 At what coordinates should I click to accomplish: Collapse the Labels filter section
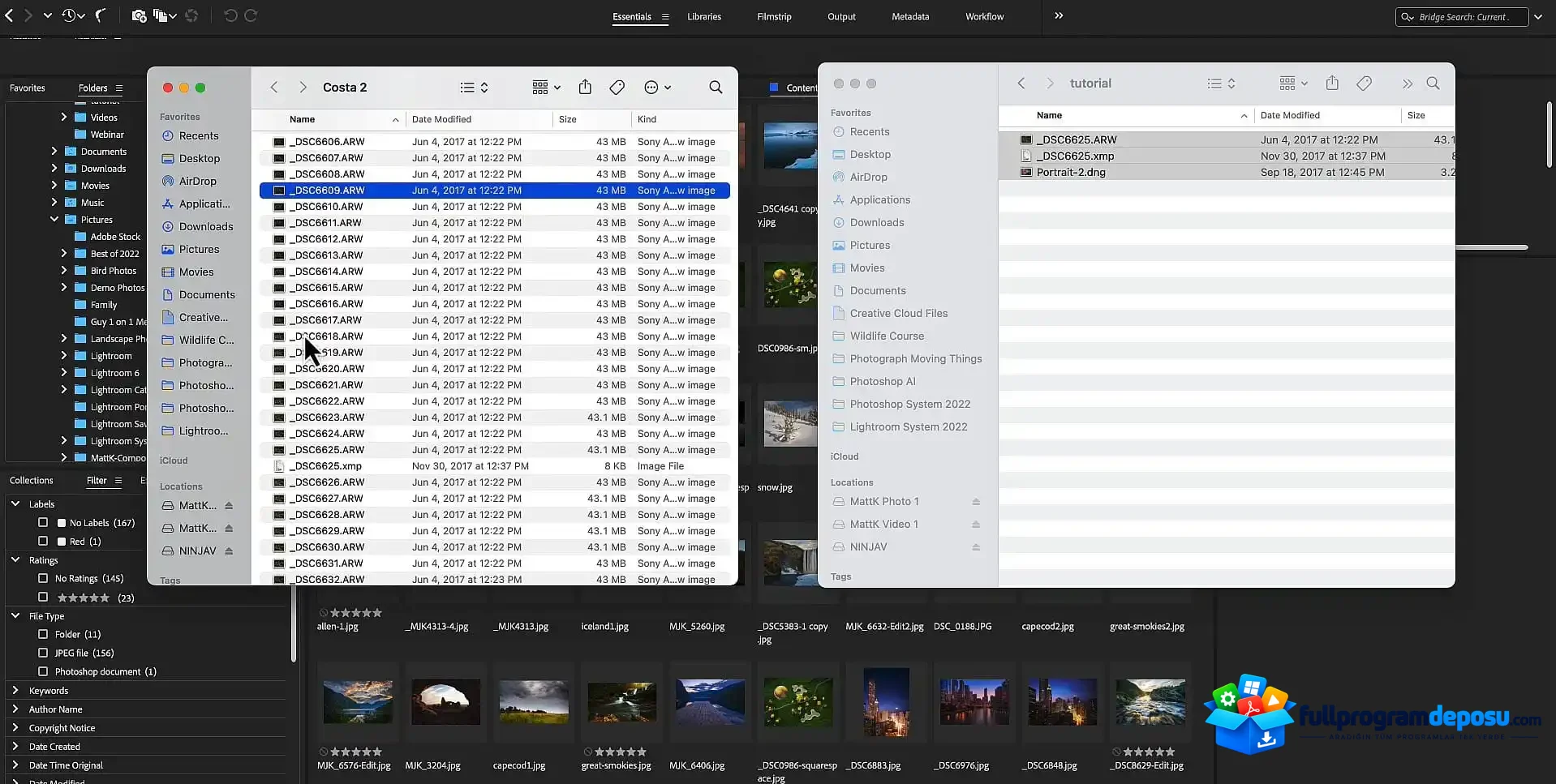pyautogui.click(x=15, y=503)
